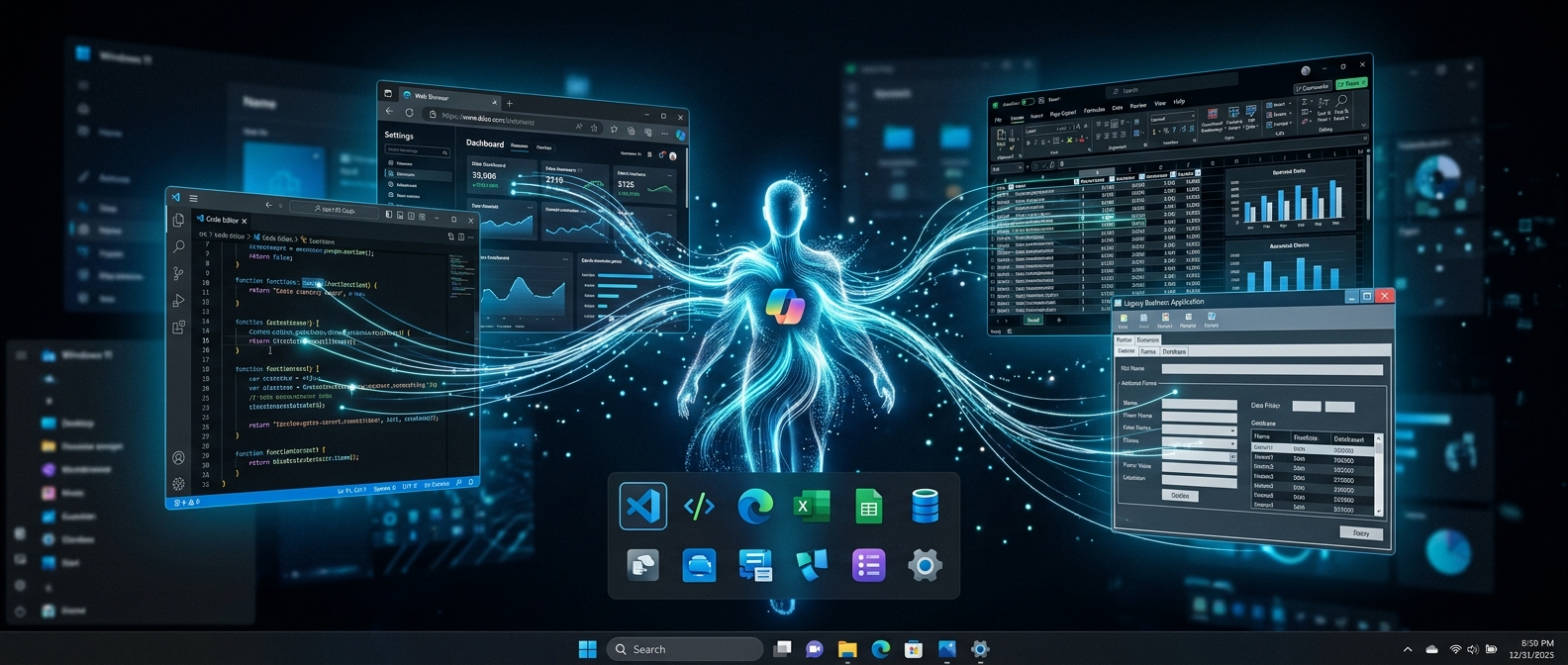Click the button below the Legacy form fields
Viewport: 1568px width, 665px height.
(1179, 495)
